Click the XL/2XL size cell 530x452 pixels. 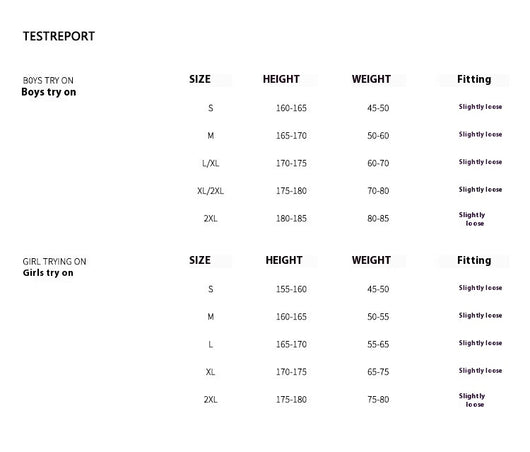click(x=211, y=191)
